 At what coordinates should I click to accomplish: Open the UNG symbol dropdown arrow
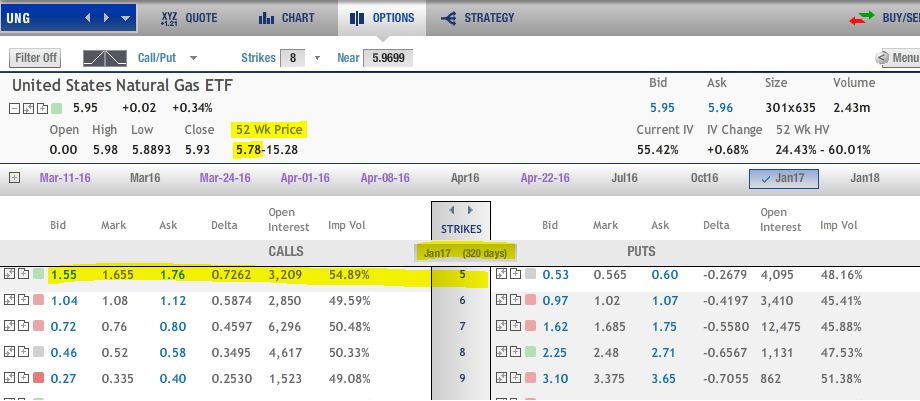pos(125,18)
